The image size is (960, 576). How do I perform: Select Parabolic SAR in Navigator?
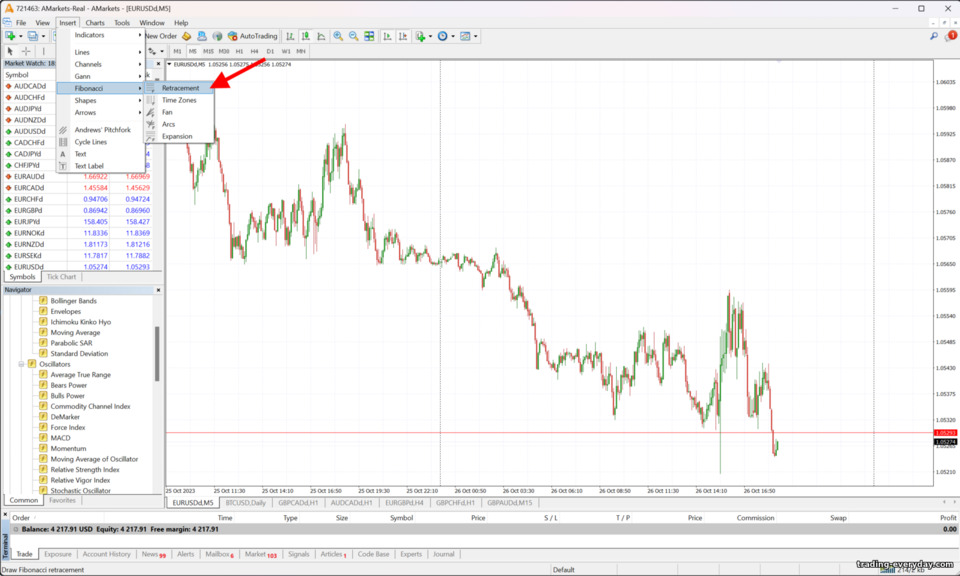(x=71, y=343)
